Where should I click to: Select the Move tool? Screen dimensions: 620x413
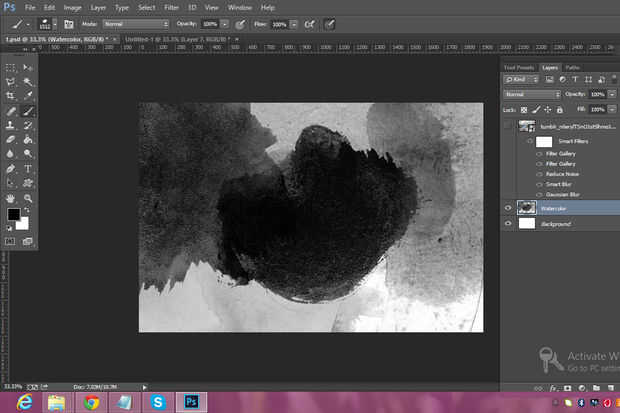(x=28, y=67)
